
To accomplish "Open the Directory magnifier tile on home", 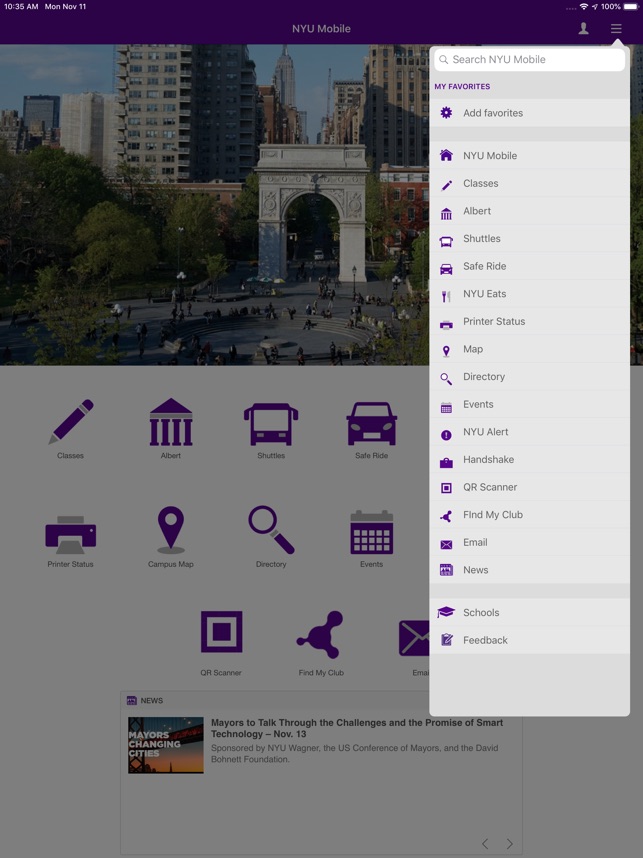I will click(271, 537).
